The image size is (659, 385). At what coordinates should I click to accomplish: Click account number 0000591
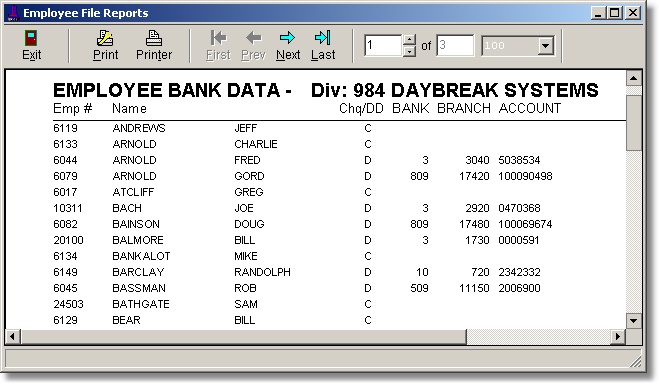(519, 240)
